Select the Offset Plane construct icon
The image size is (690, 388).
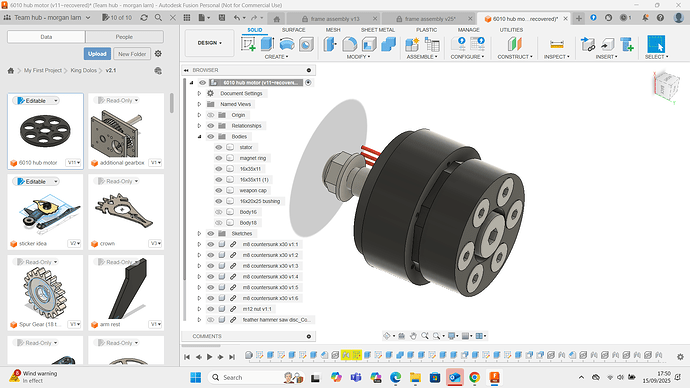(x=514, y=44)
